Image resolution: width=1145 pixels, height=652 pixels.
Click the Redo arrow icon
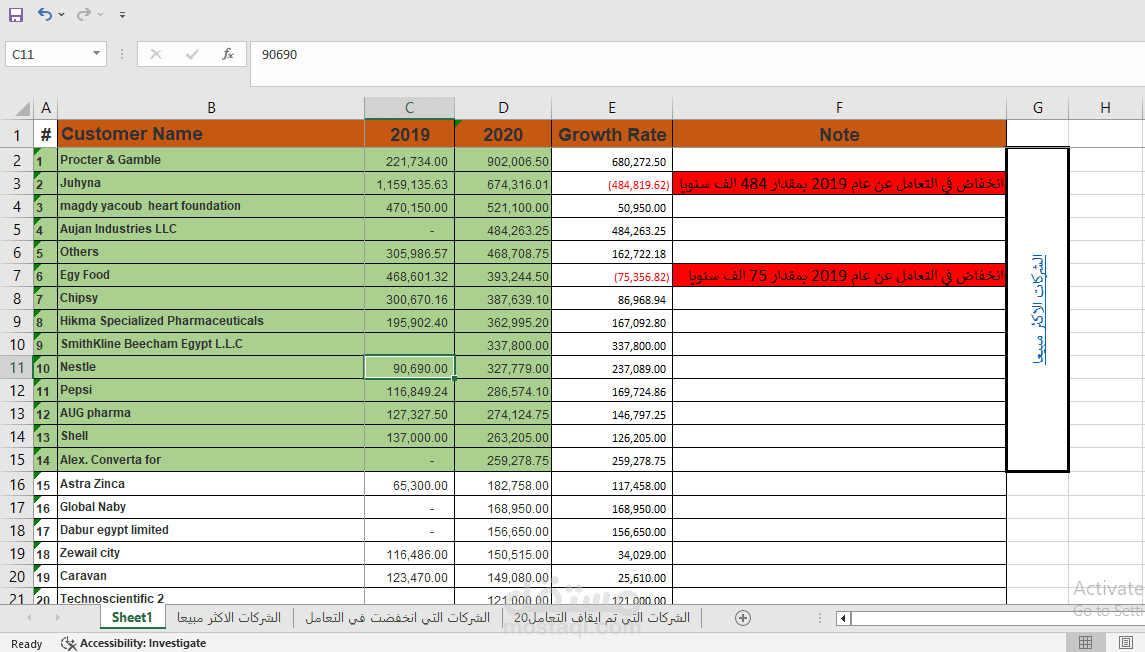click(84, 14)
